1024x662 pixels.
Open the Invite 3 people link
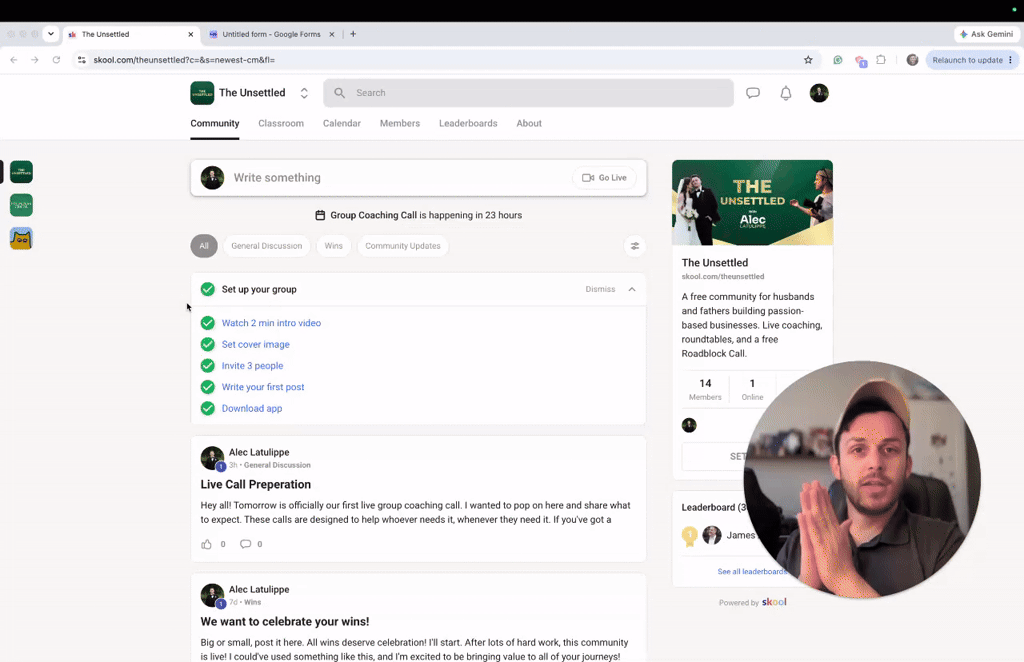coord(252,366)
